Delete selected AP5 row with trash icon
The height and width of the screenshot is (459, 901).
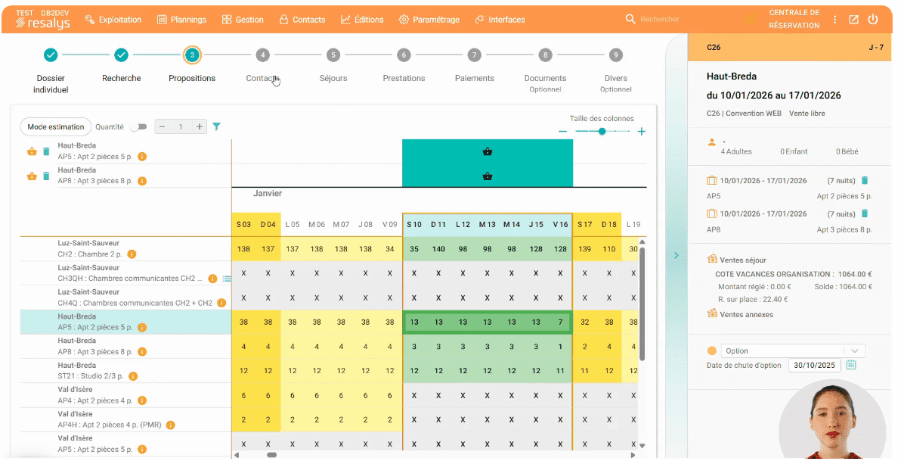tap(46, 152)
